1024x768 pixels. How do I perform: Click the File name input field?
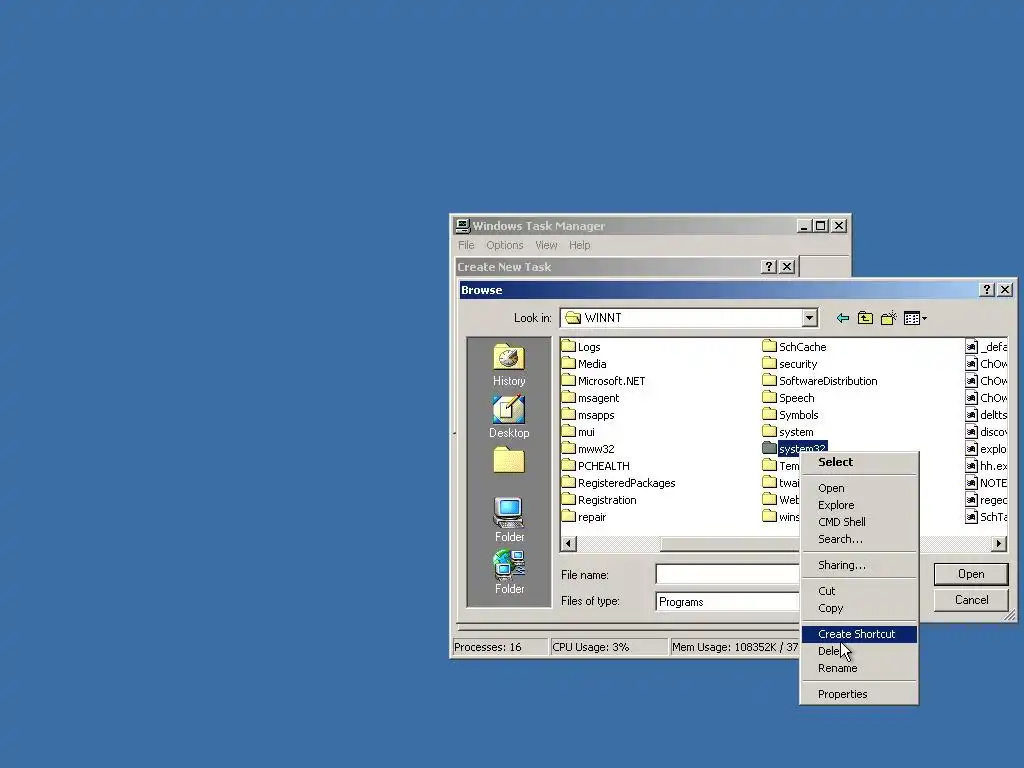728,574
